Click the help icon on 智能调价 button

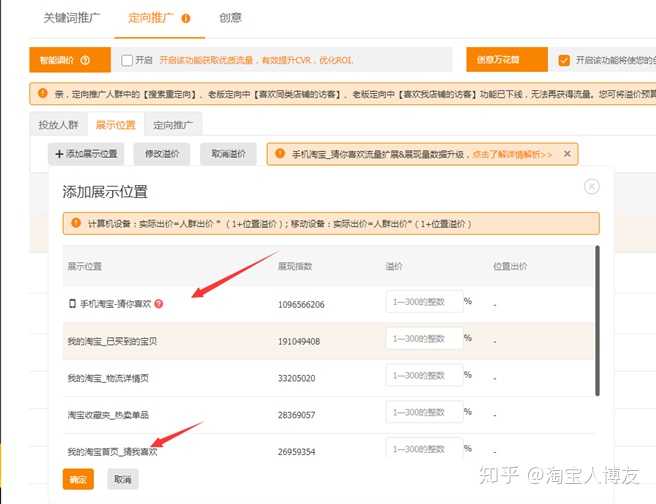pos(85,60)
